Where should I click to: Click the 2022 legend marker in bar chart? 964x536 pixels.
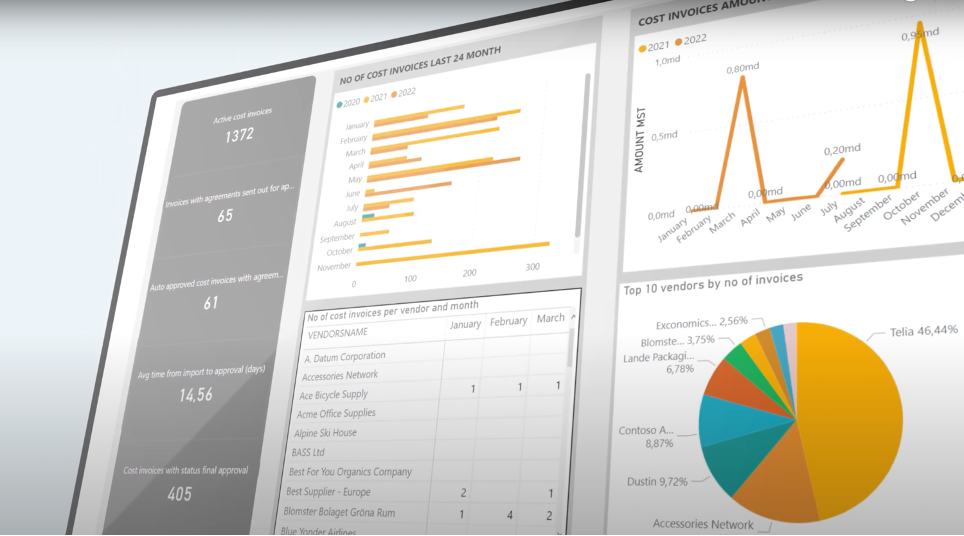(396, 93)
